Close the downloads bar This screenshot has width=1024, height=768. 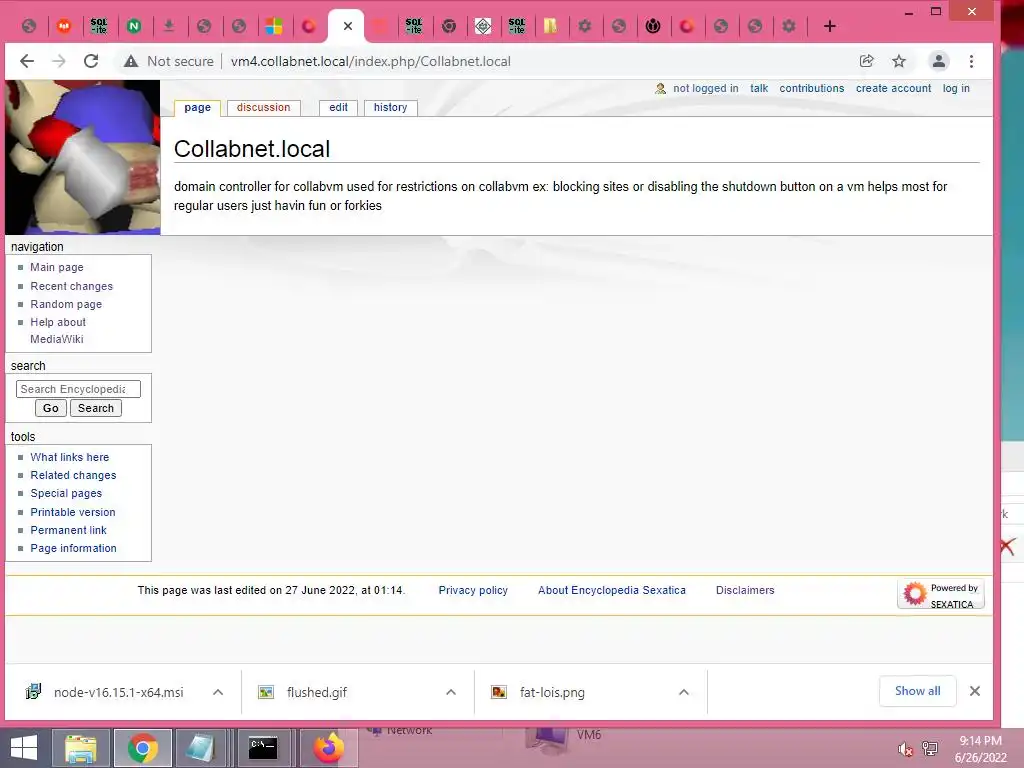[975, 691]
